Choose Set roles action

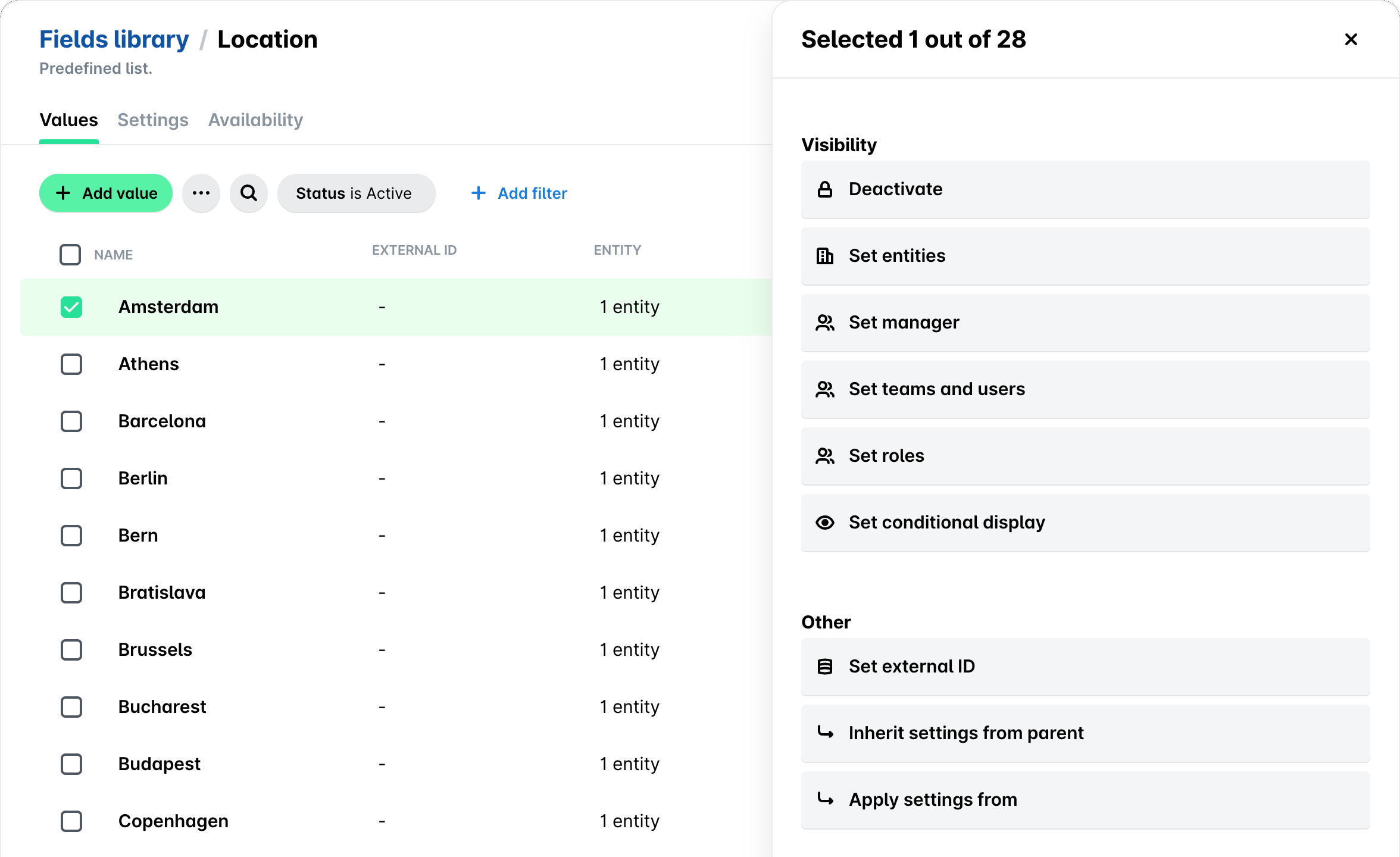pos(1085,456)
